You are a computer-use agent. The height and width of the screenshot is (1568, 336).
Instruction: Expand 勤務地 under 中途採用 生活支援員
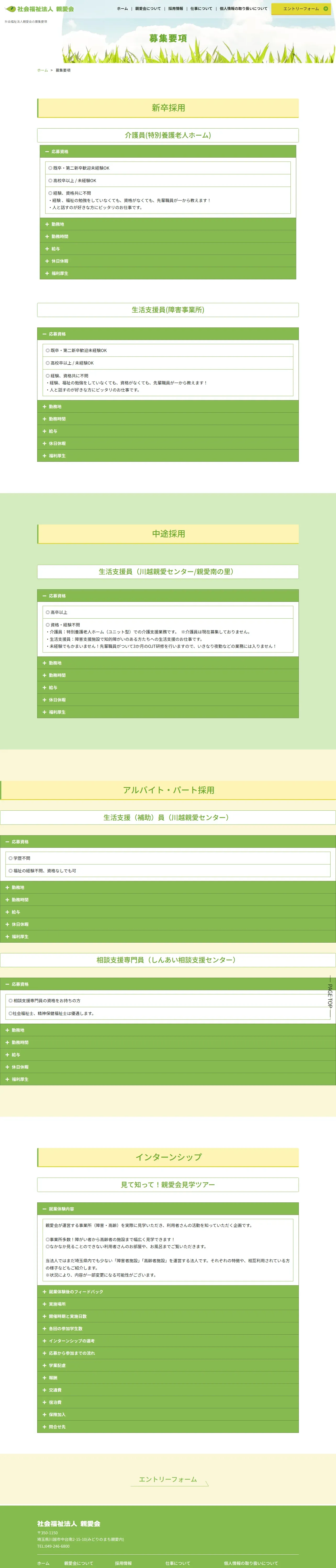click(x=168, y=663)
